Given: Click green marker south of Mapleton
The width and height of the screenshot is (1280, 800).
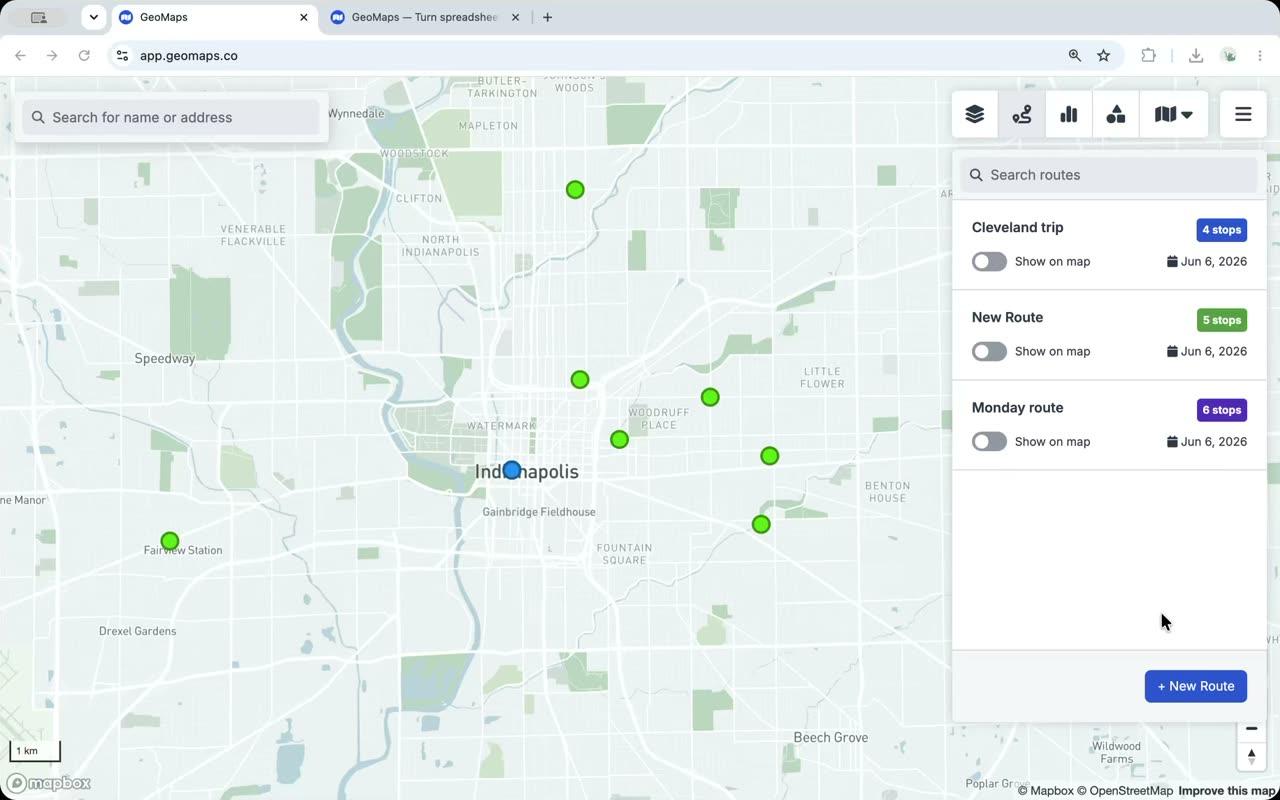Looking at the screenshot, I should [575, 190].
